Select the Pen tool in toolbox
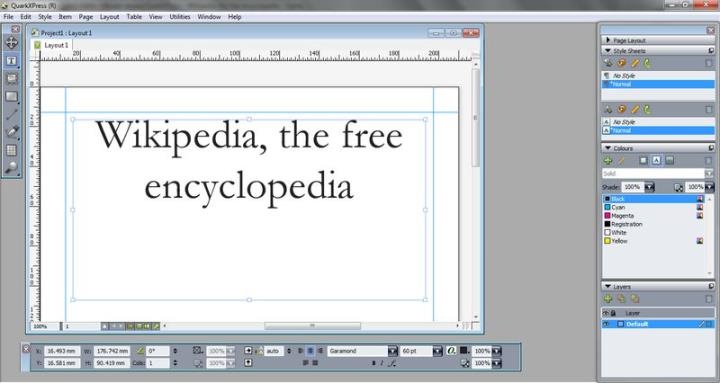 click(11, 132)
